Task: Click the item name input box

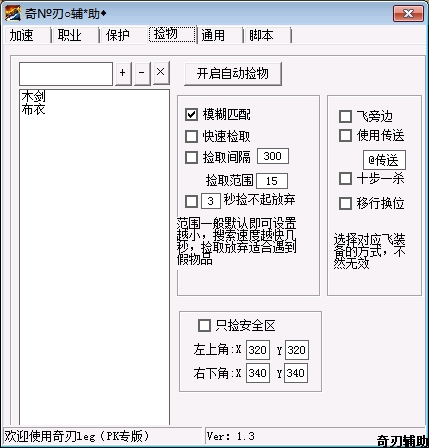Action: click(66, 74)
